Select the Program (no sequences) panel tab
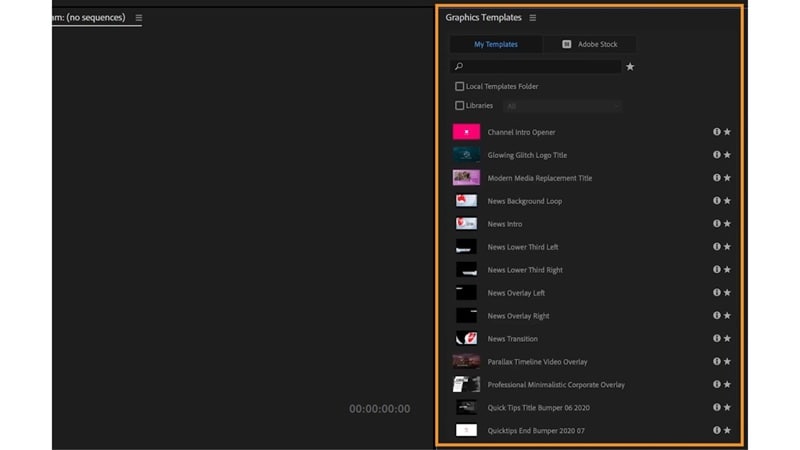 point(89,17)
